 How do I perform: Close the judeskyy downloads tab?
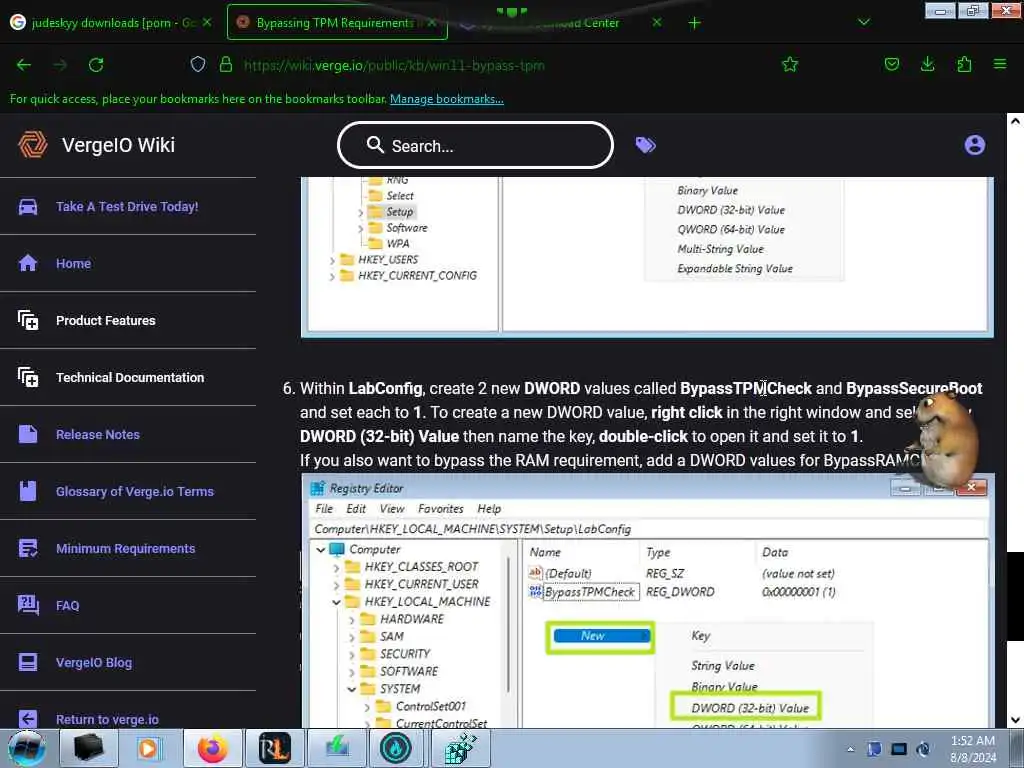[x=207, y=22]
